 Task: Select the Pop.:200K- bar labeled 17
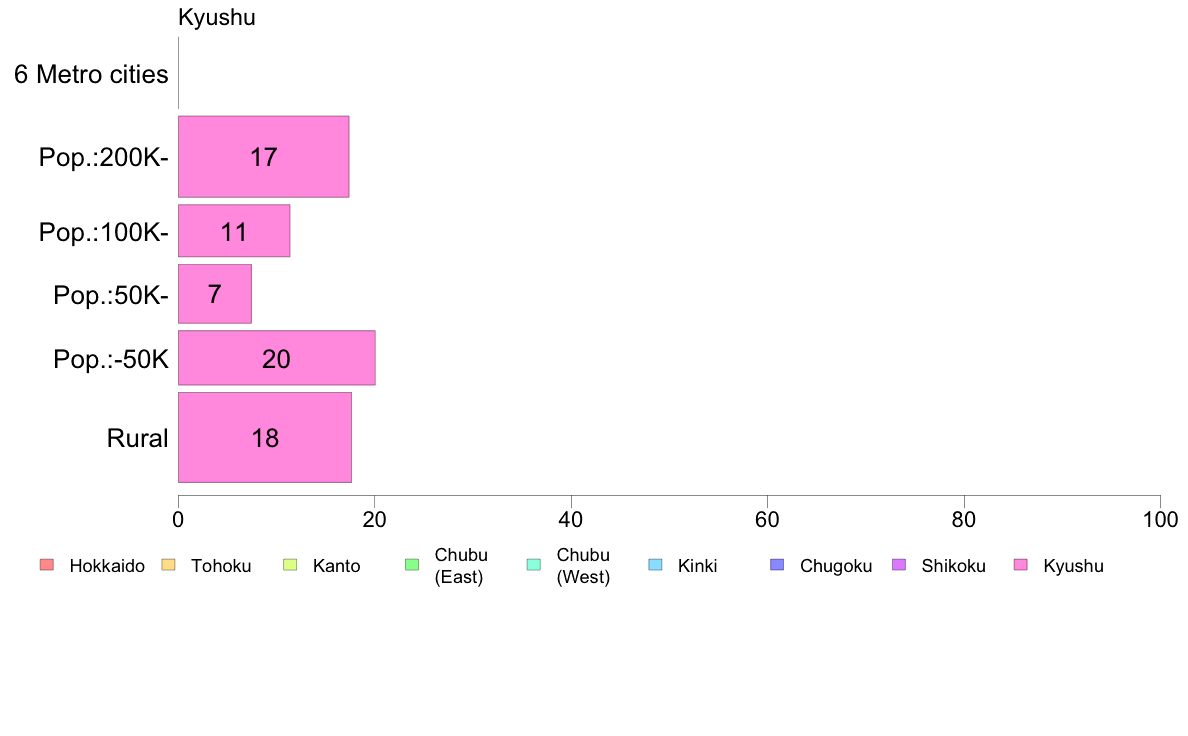click(264, 157)
